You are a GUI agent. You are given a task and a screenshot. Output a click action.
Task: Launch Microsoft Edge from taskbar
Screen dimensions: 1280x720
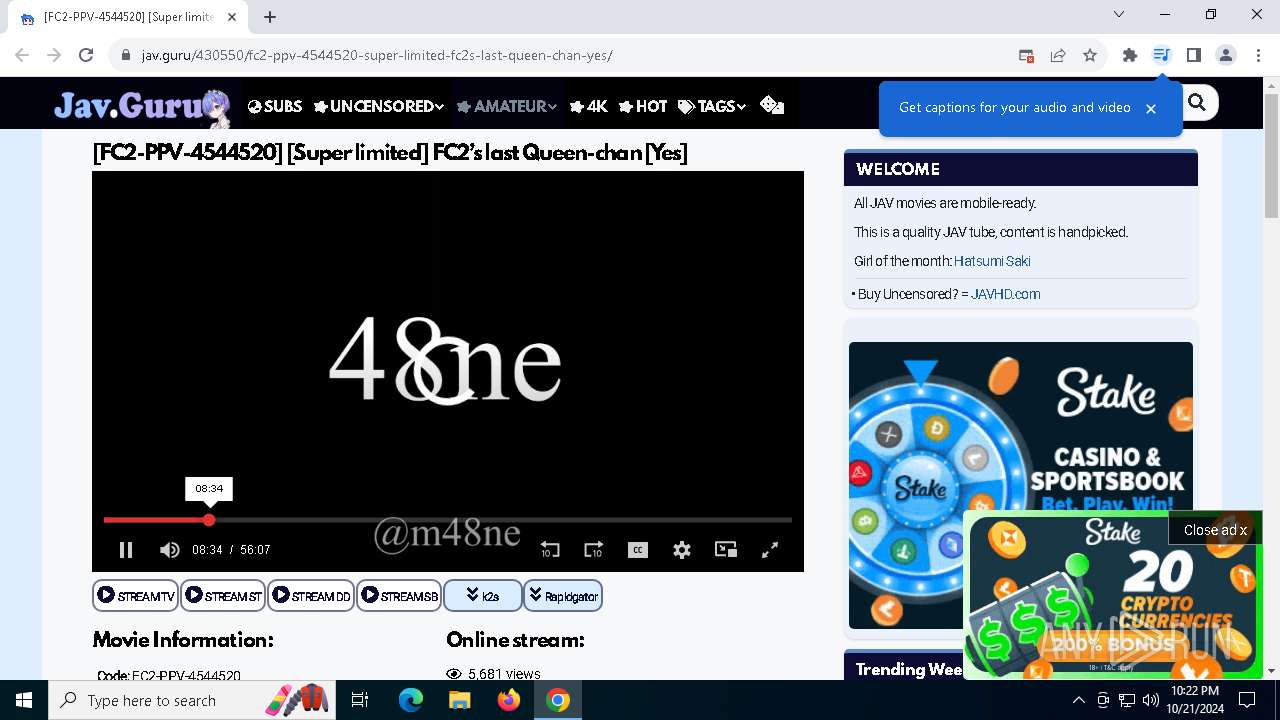(x=410, y=700)
